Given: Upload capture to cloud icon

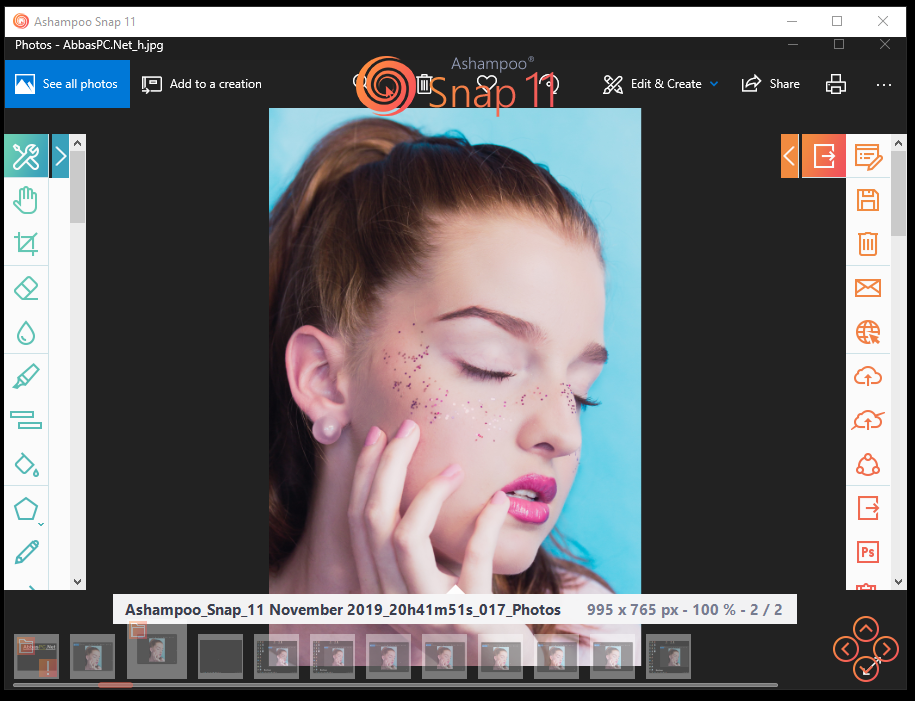Looking at the screenshot, I should tap(868, 376).
